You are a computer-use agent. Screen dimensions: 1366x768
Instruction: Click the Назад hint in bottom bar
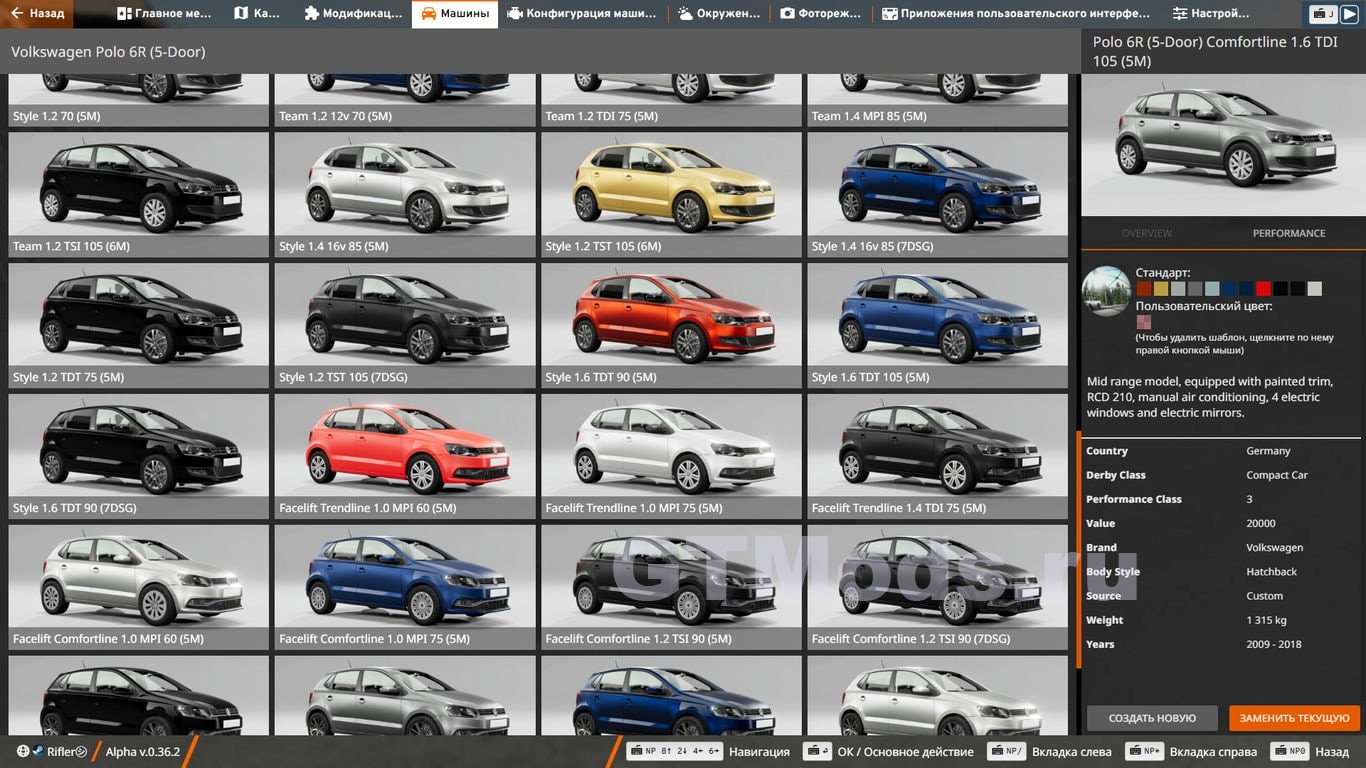coord(1310,752)
